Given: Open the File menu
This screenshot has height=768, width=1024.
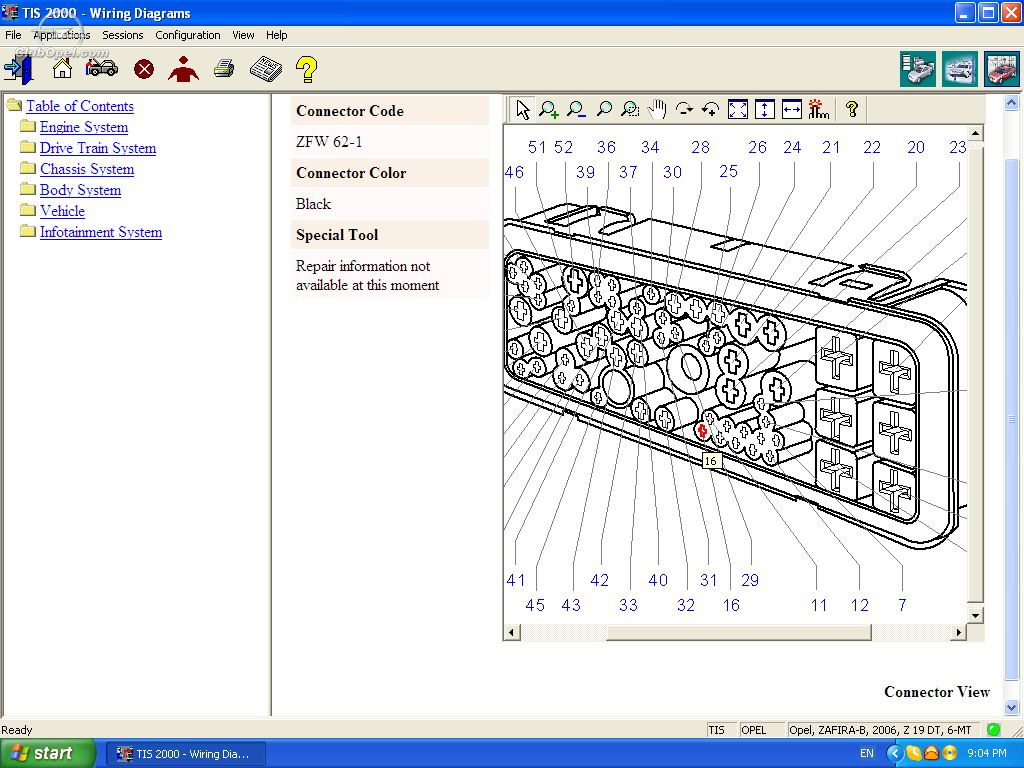Looking at the screenshot, I should [13, 35].
